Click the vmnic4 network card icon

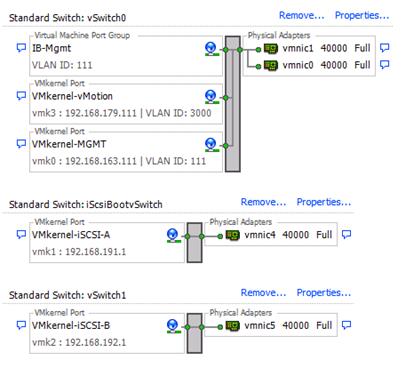tap(233, 235)
